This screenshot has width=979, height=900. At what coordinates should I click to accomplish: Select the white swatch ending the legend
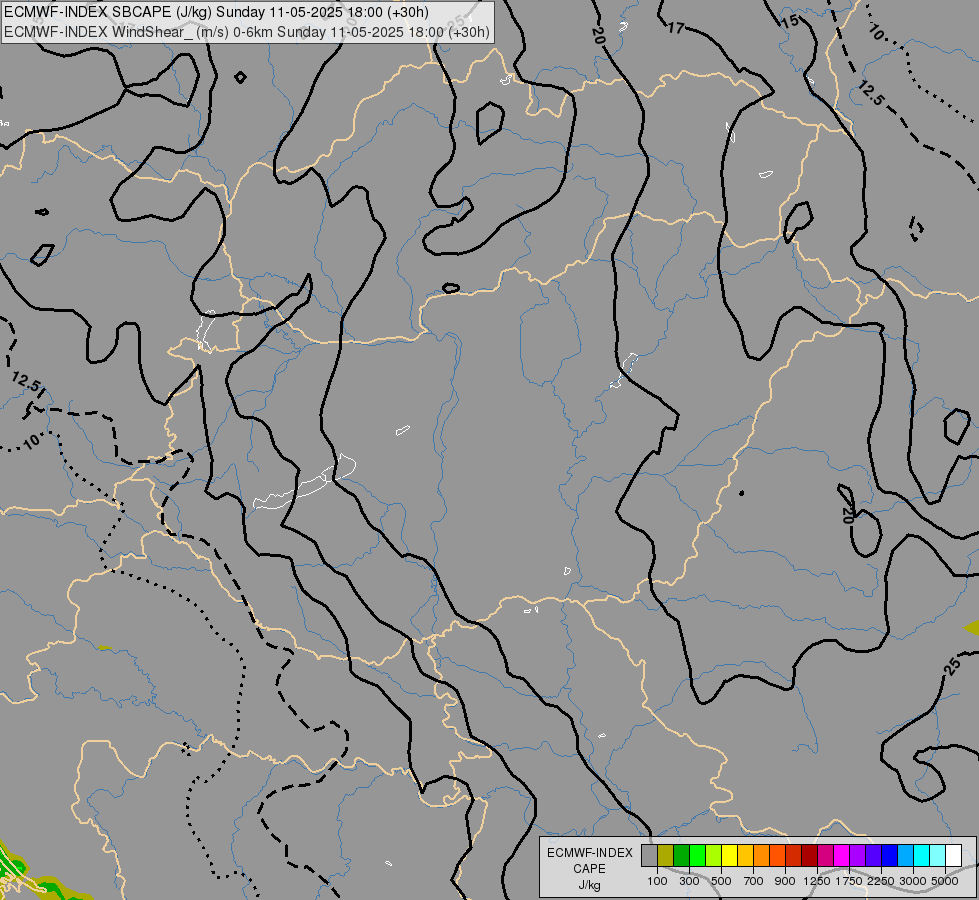tap(953, 856)
